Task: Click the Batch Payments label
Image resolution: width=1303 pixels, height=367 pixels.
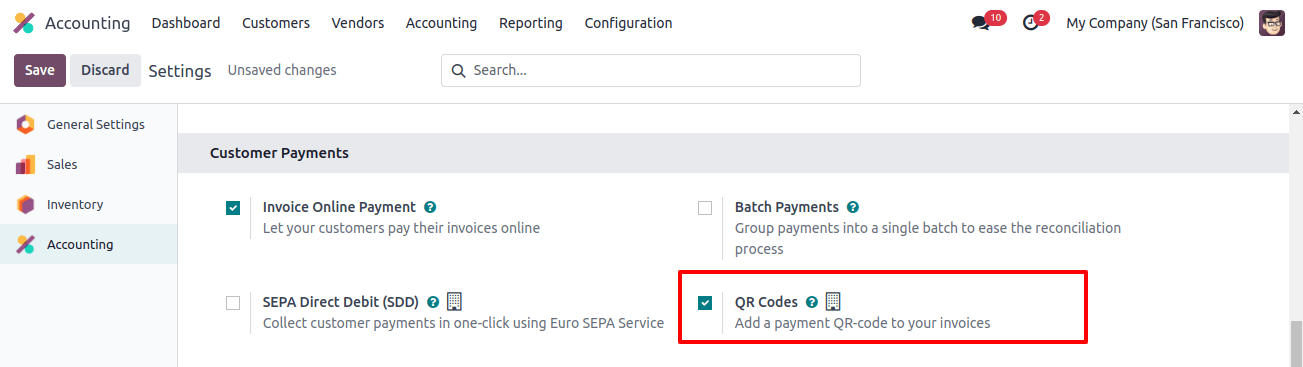Action: [x=787, y=207]
